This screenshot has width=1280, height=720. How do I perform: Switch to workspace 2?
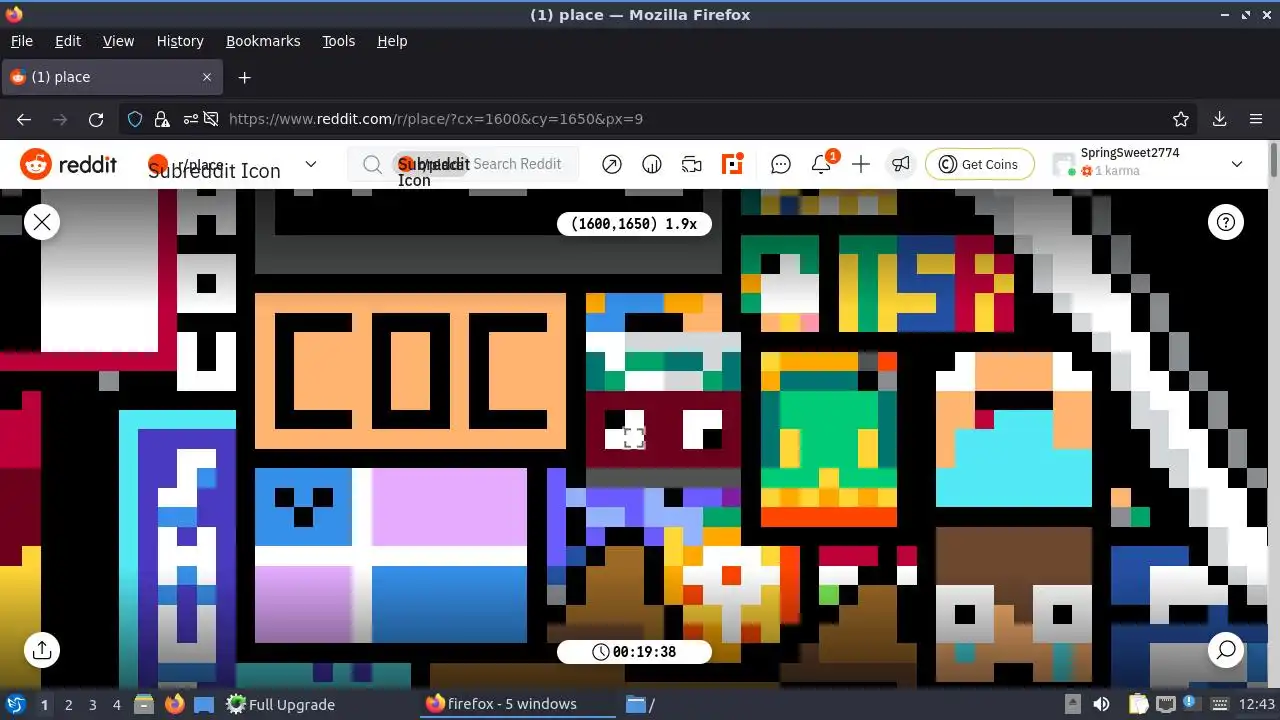(68, 704)
